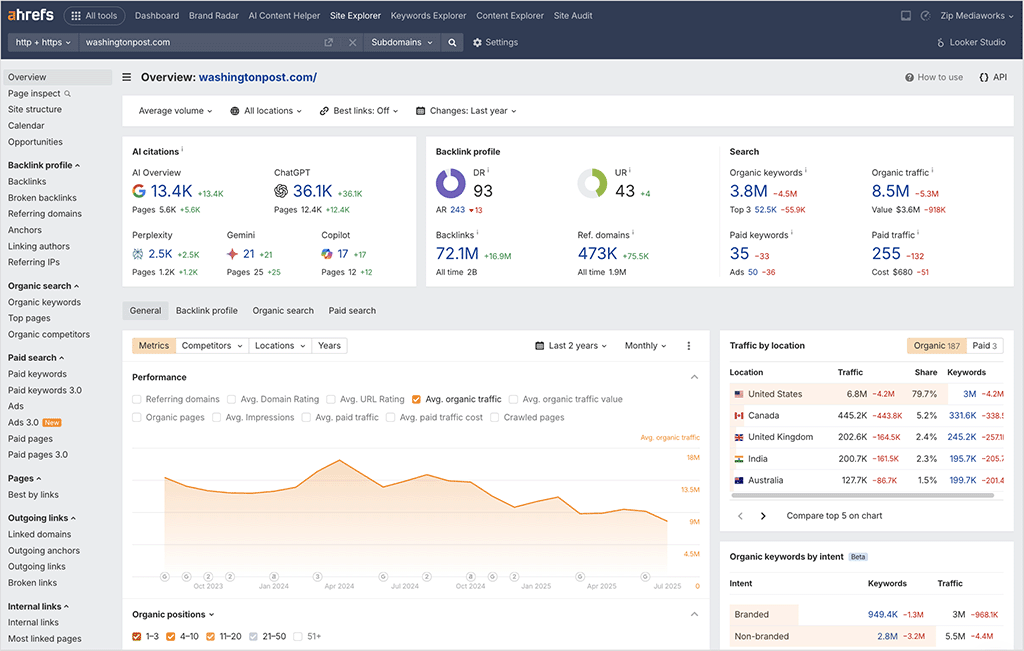This screenshot has height=651, width=1024.
Task: Toggle sidebar with hamburger icon
Action: (127, 77)
